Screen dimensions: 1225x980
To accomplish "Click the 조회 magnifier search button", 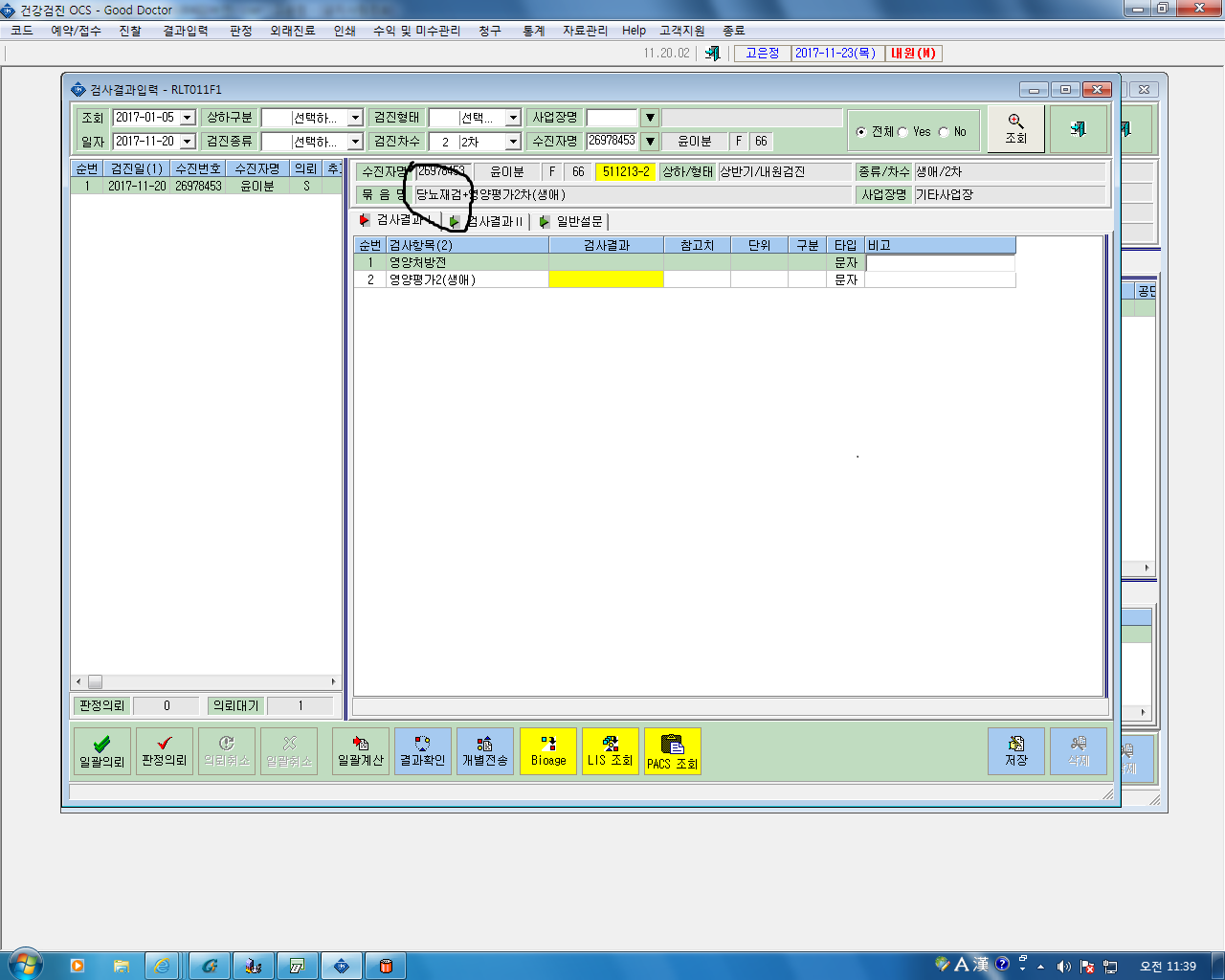I will coord(1015,129).
